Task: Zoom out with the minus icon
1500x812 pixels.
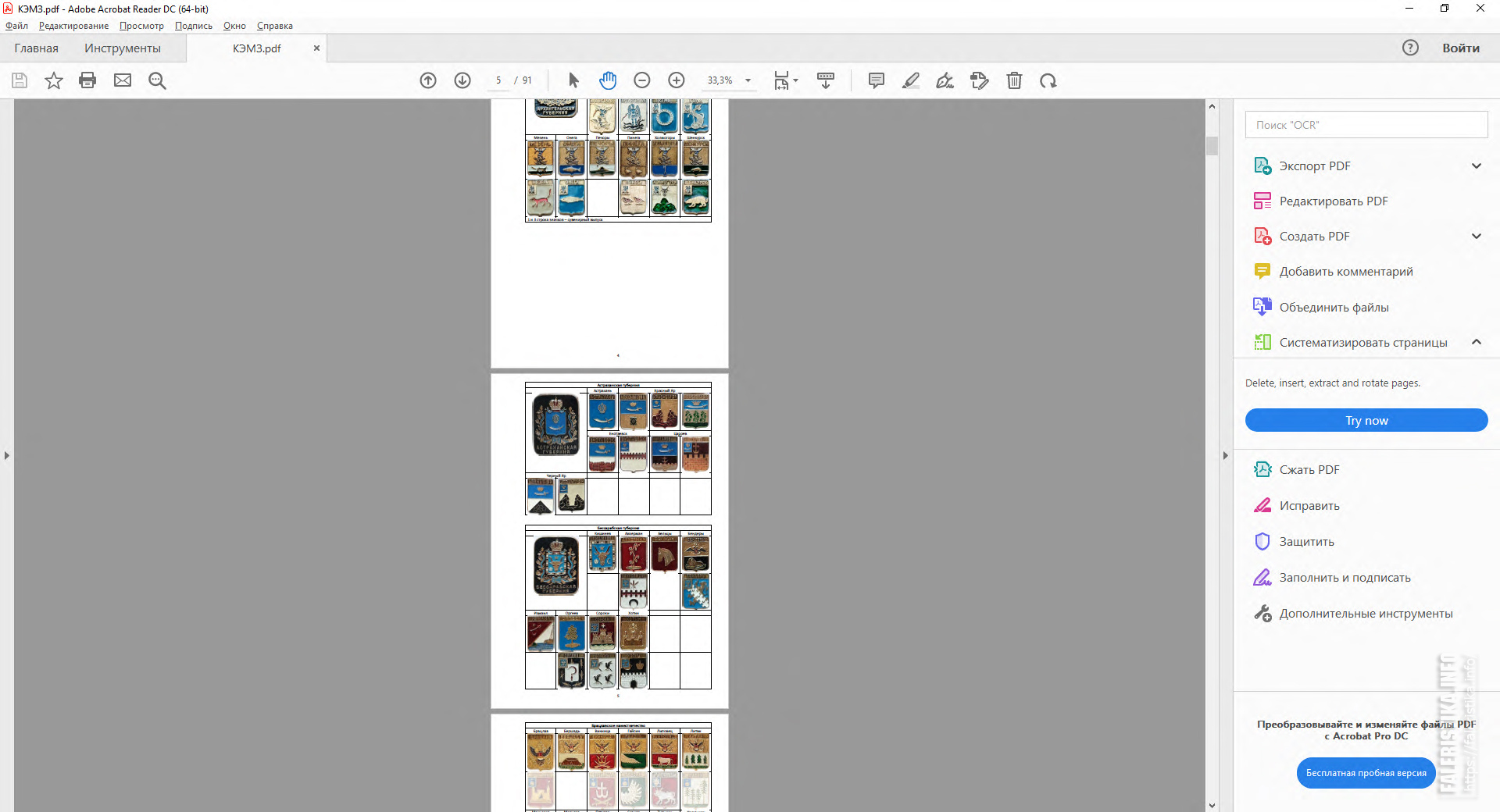Action: (642, 80)
